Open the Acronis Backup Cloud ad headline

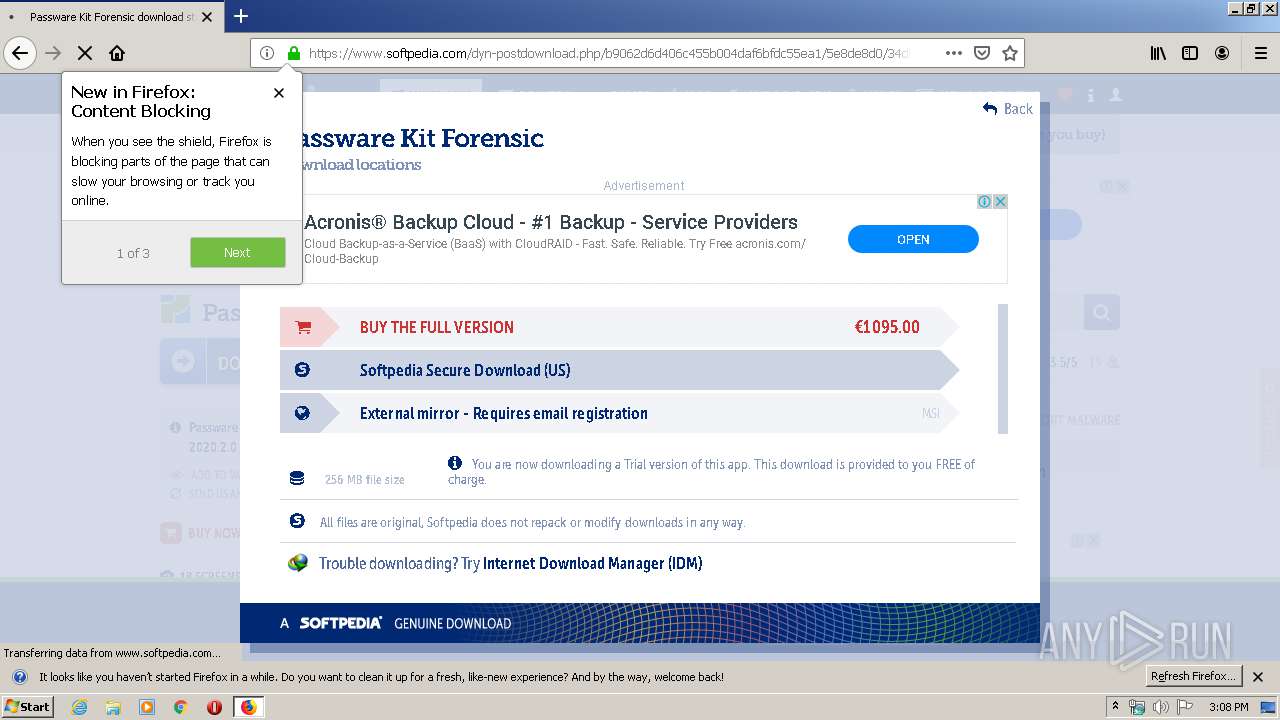coord(551,222)
